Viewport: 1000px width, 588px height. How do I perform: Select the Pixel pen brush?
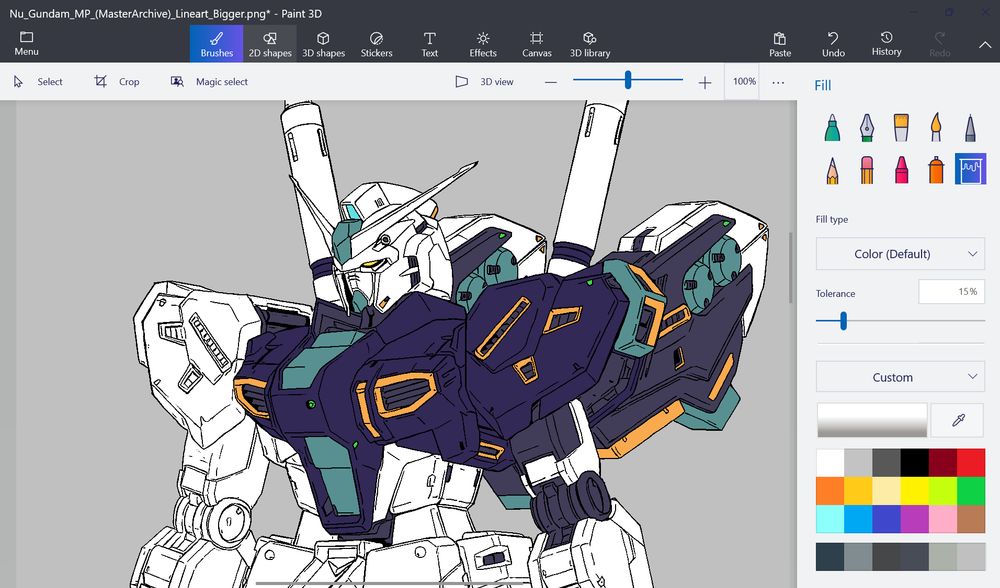pyautogui.click(x=970, y=127)
